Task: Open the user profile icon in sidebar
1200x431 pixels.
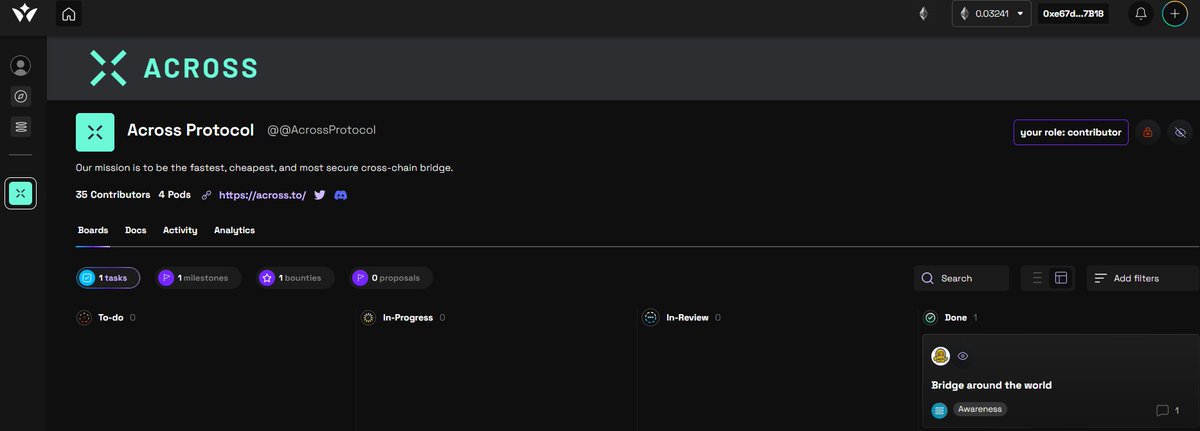Action: click(21, 66)
